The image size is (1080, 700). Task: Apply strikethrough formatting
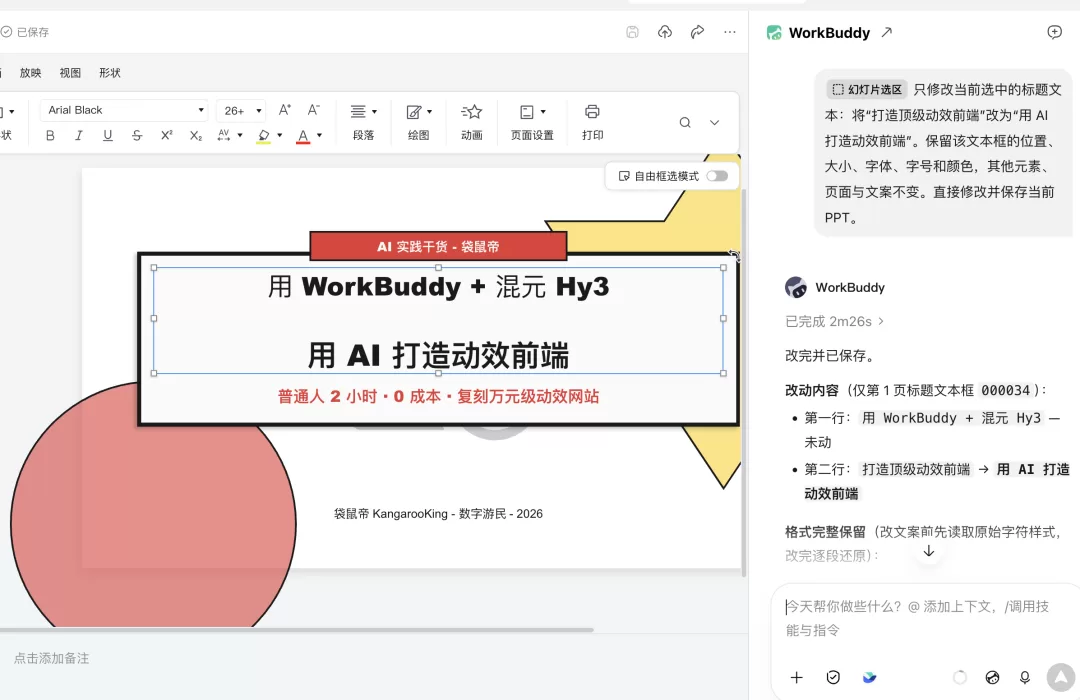click(x=136, y=136)
